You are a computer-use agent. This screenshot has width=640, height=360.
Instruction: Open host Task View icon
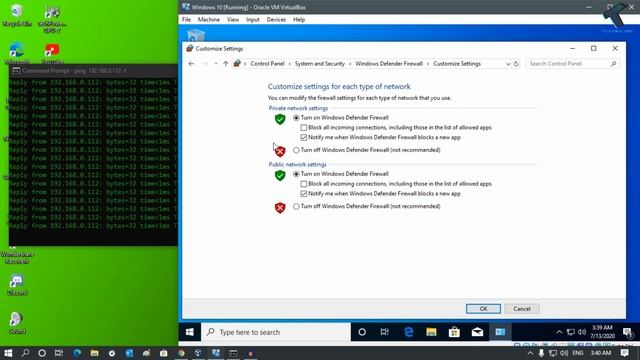(x=59, y=353)
